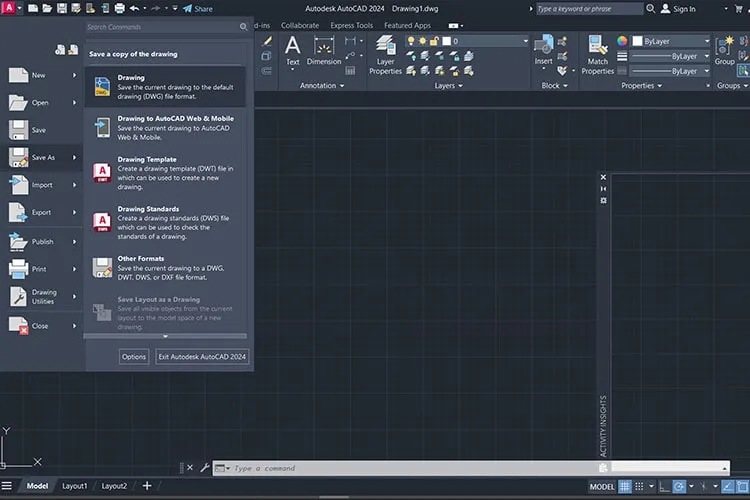Choose the Text annotation tool
The height and width of the screenshot is (500, 750).
(293, 50)
